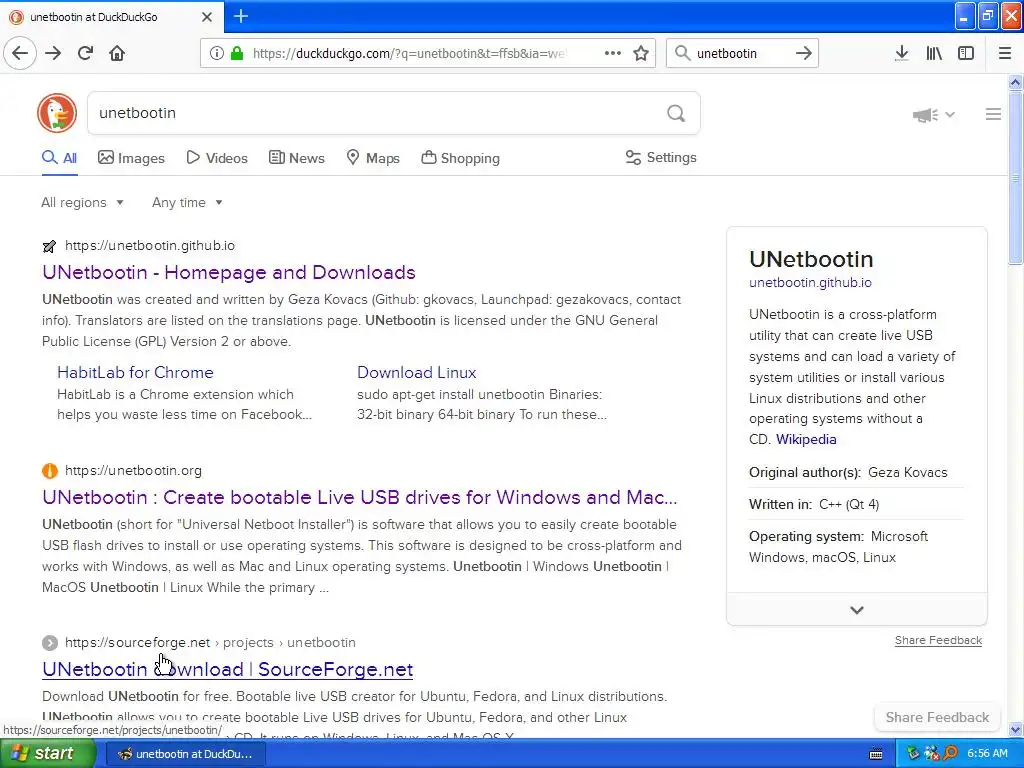1024x768 pixels.
Task: Open the DuckDuckGo side menu
Action: pos(993,114)
